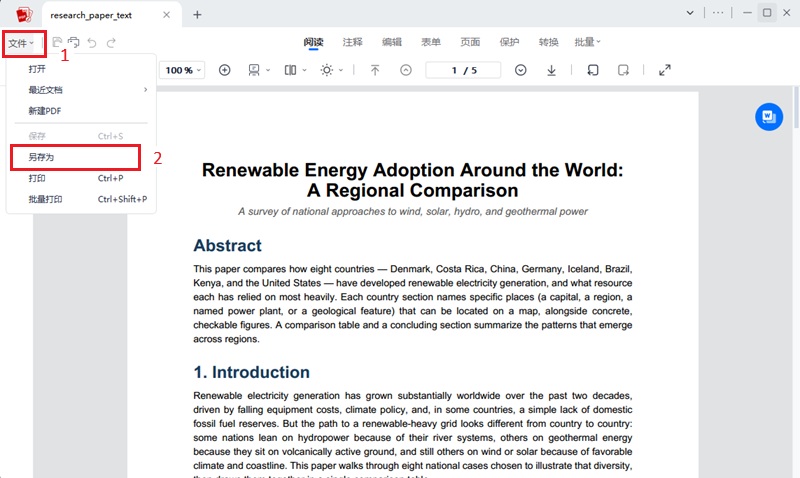The image size is (800, 478).
Task: Click the zoom in plus icon
Action: pyautogui.click(x=224, y=70)
